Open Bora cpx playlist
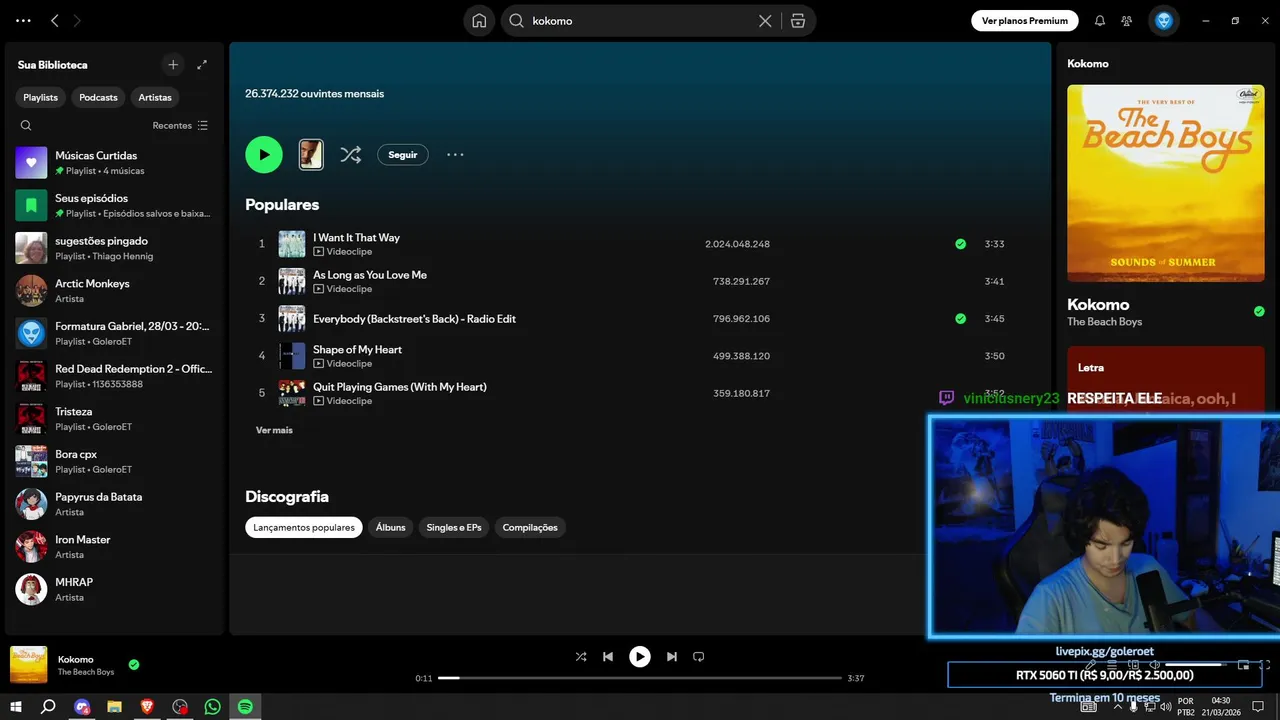1280x720 pixels. (114, 461)
